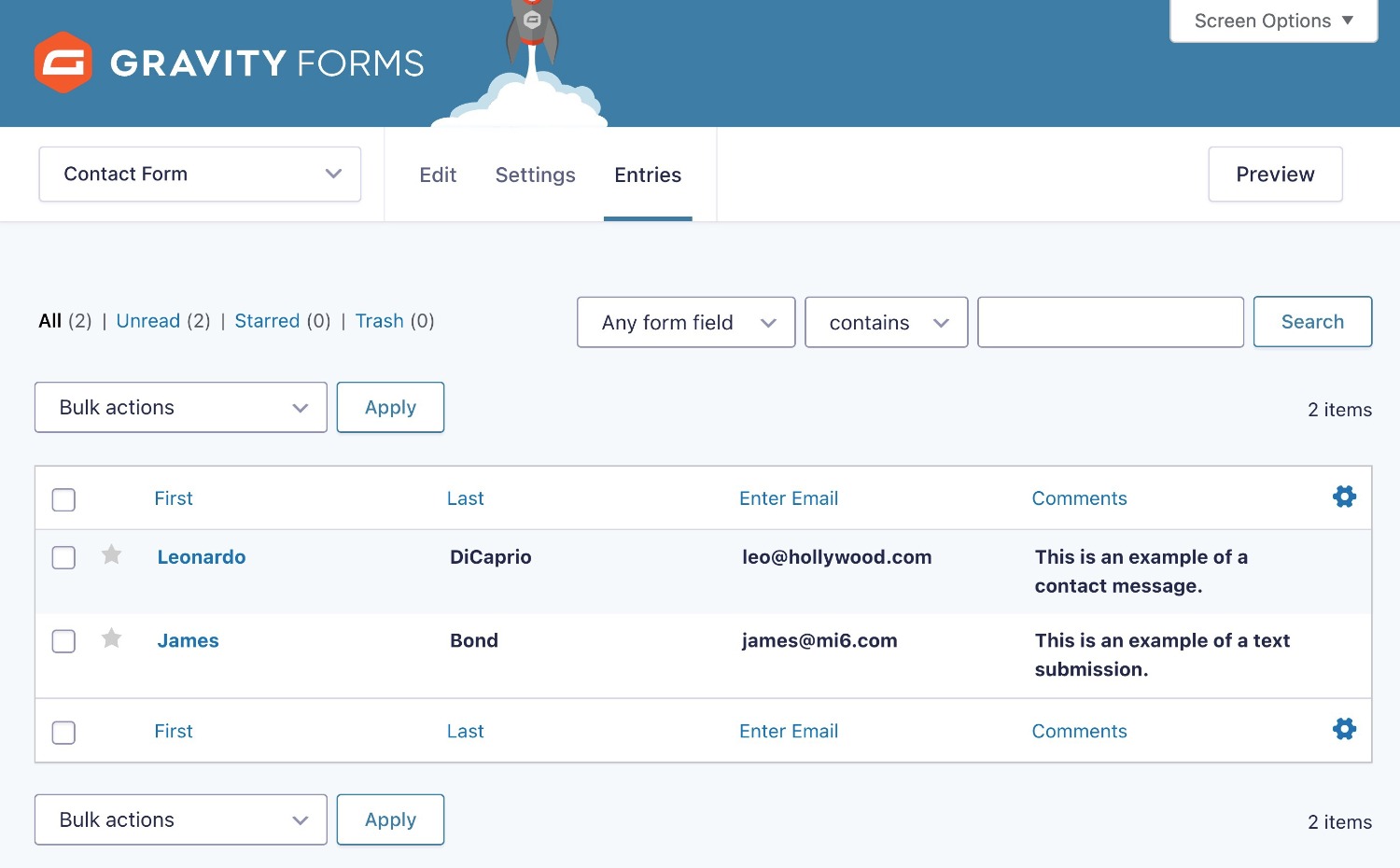This screenshot has height=868, width=1400.
Task: Switch to the Settings tab
Action: pos(535,175)
